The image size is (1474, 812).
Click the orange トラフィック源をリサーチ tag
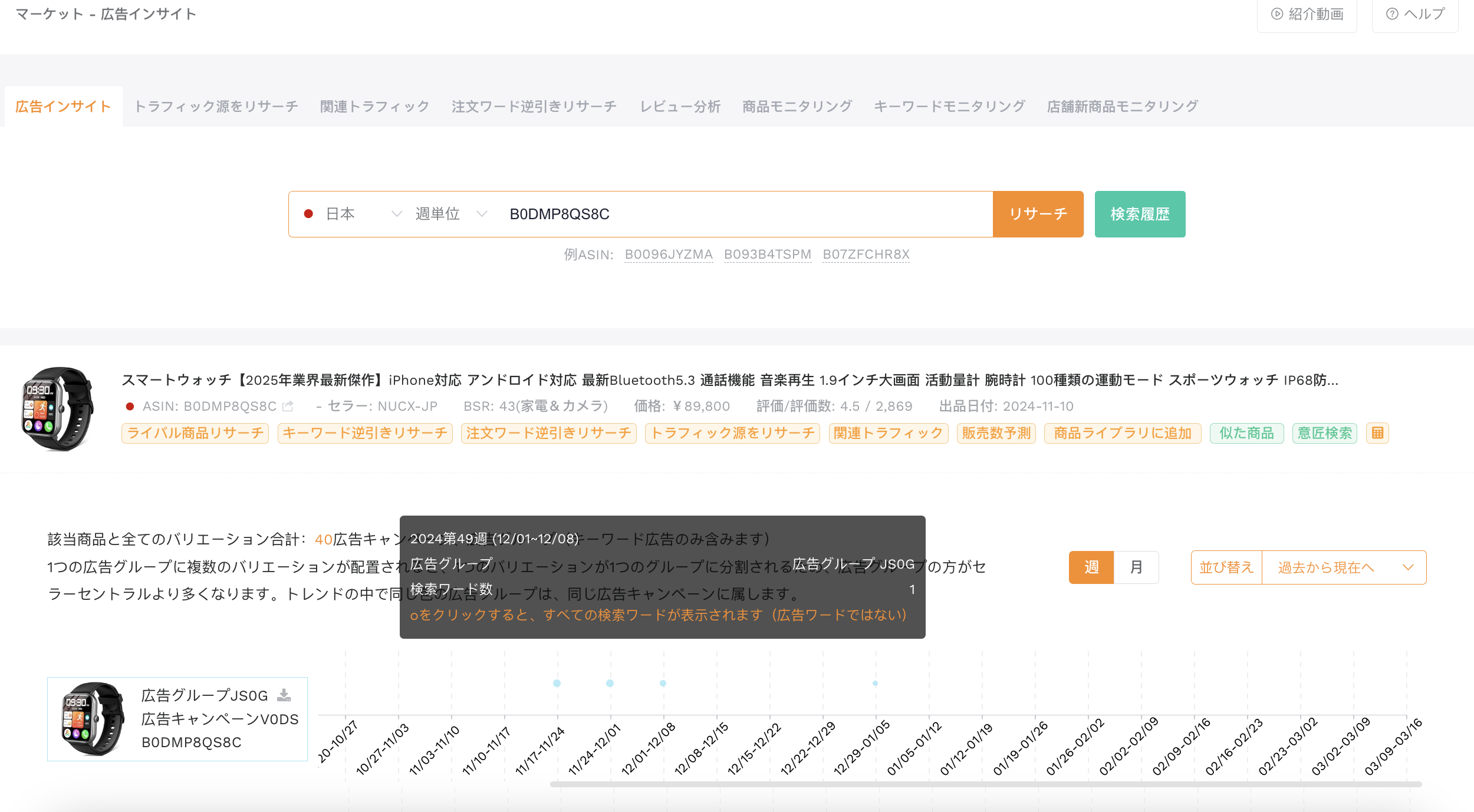[732, 433]
